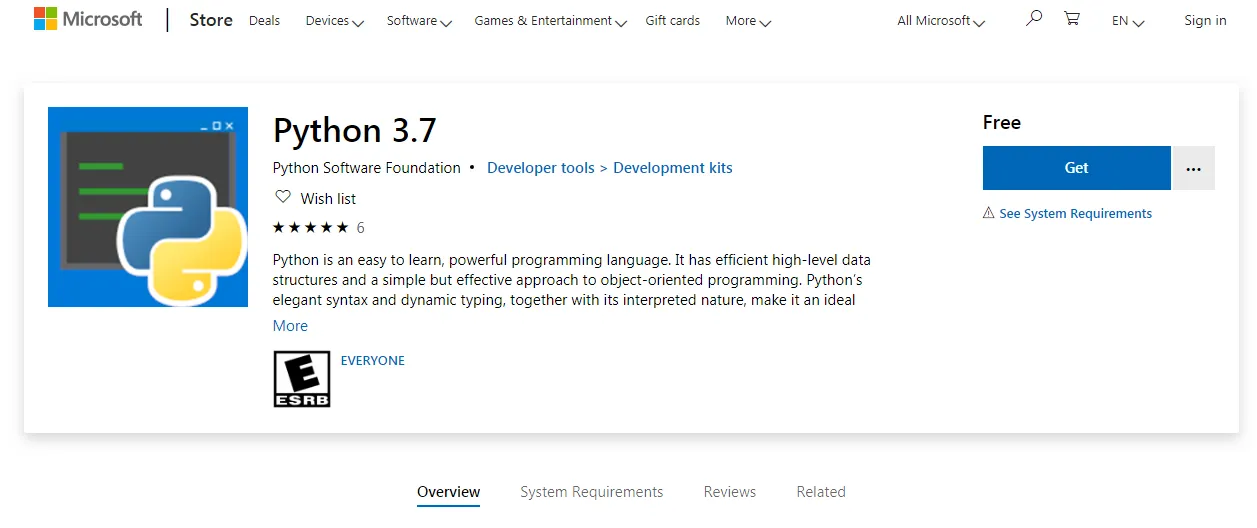This screenshot has width=1257, height=528.
Task: Expand the description with More link
Action: pyautogui.click(x=290, y=326)
